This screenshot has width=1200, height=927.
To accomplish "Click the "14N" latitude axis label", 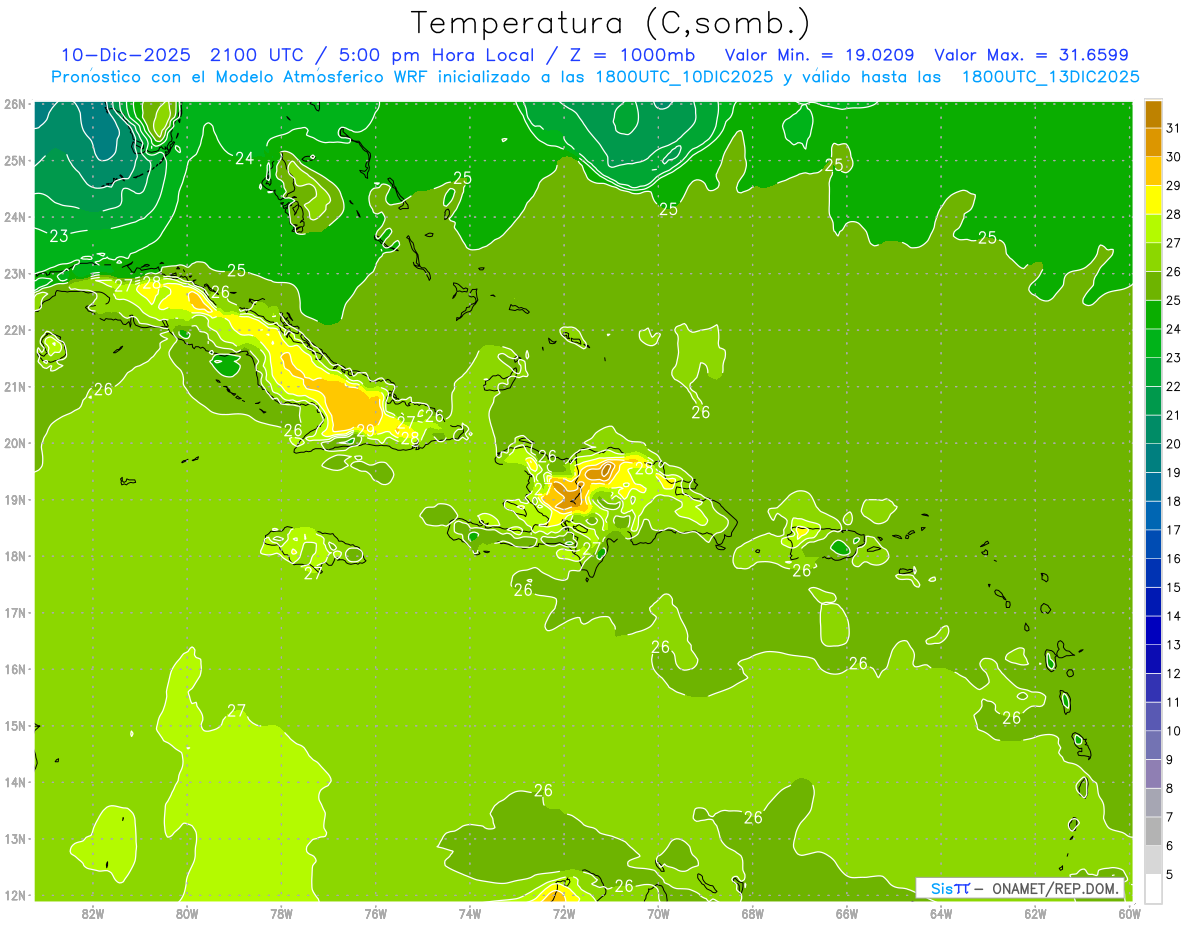I will pos(15,782).
